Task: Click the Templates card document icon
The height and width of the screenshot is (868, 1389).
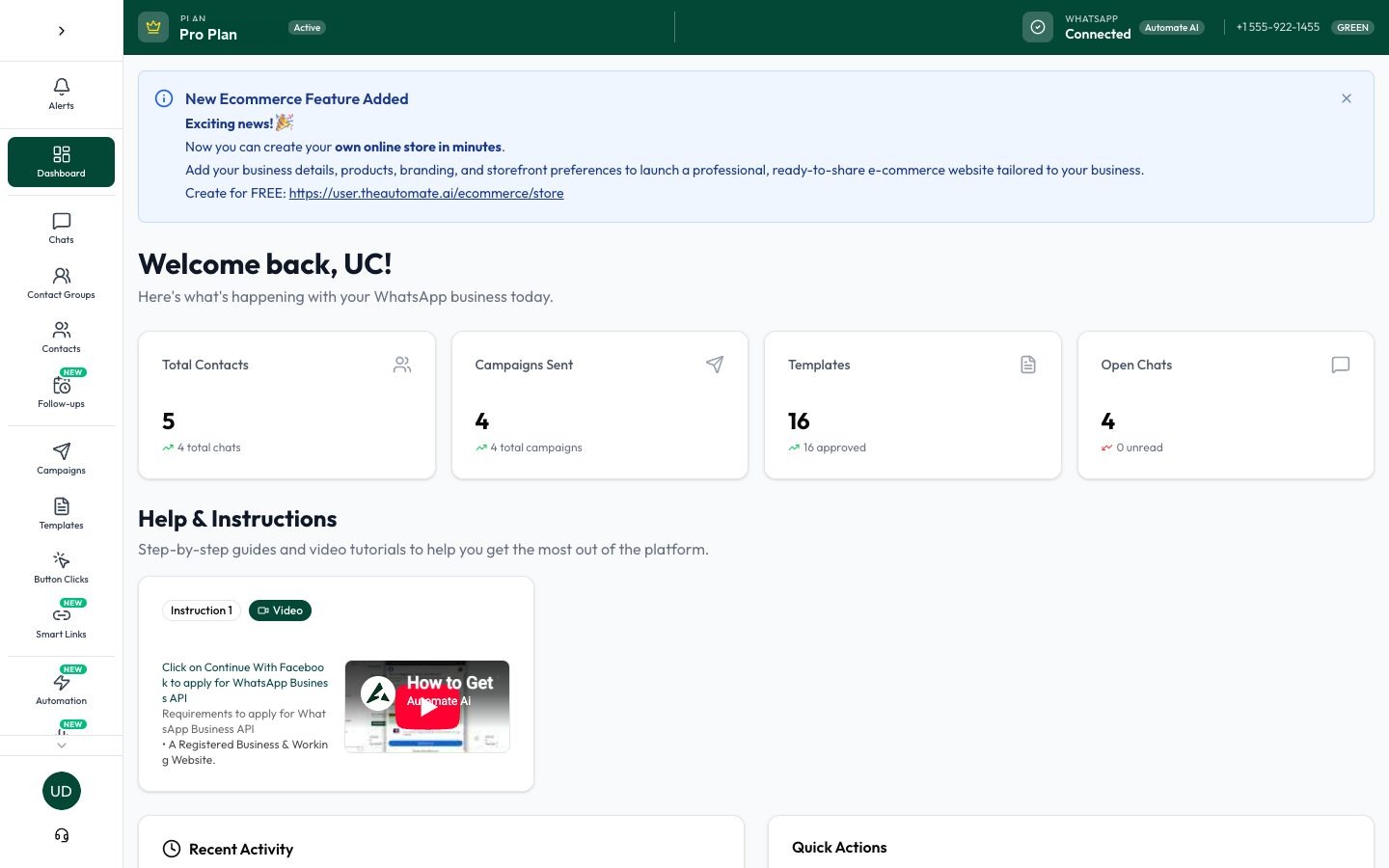Action: pyautogui.click(x=1028, y=365)
